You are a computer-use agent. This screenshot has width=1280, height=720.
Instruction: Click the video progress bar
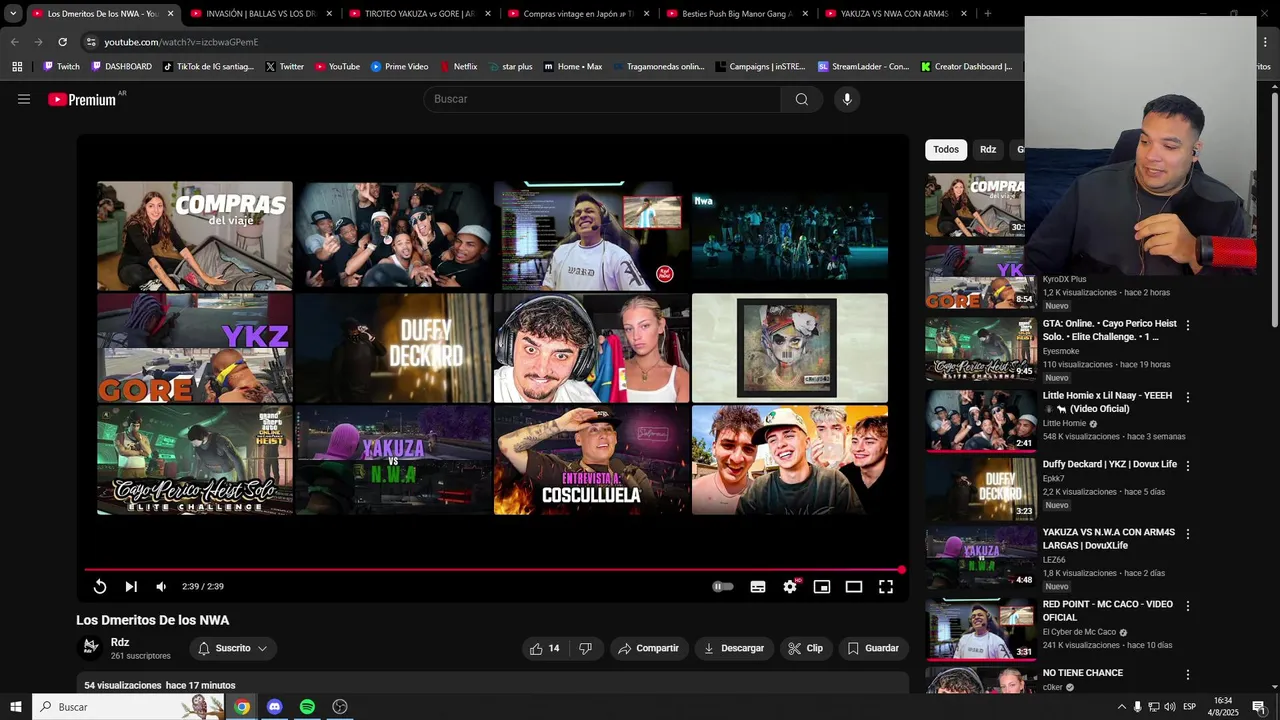(493, 570)
